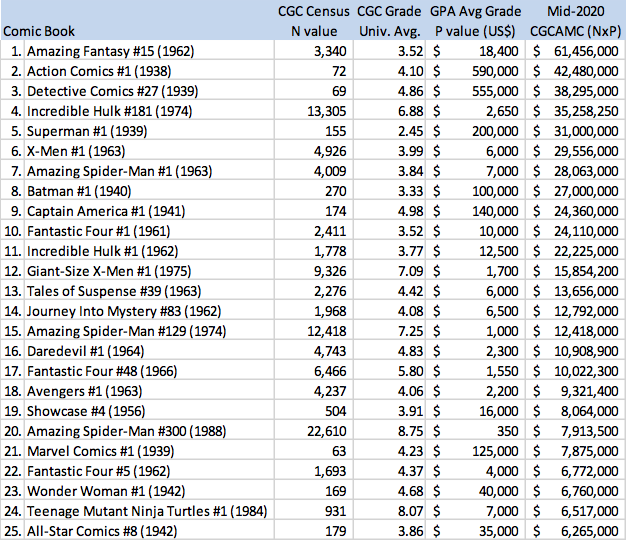Screen dimensions: 626x540
Task: Click P value 125,000 for Marvel Comics #1
Action: pyautogui.click(x=495, y=451)
